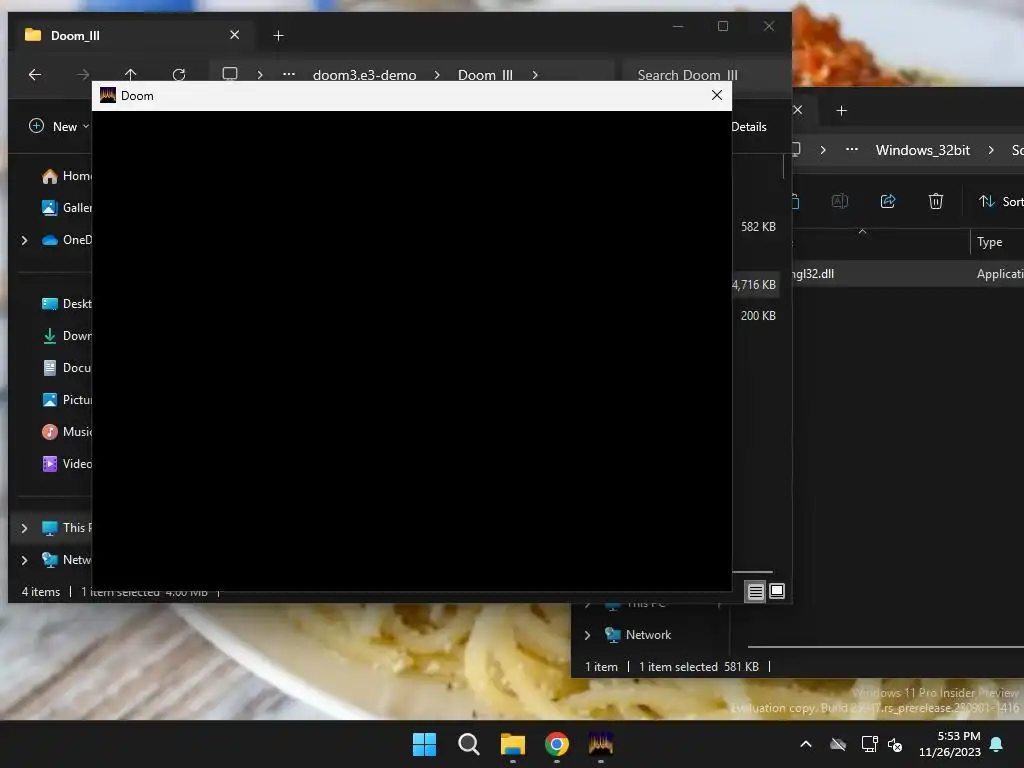Switch to Doom from the taskbar

601,744
